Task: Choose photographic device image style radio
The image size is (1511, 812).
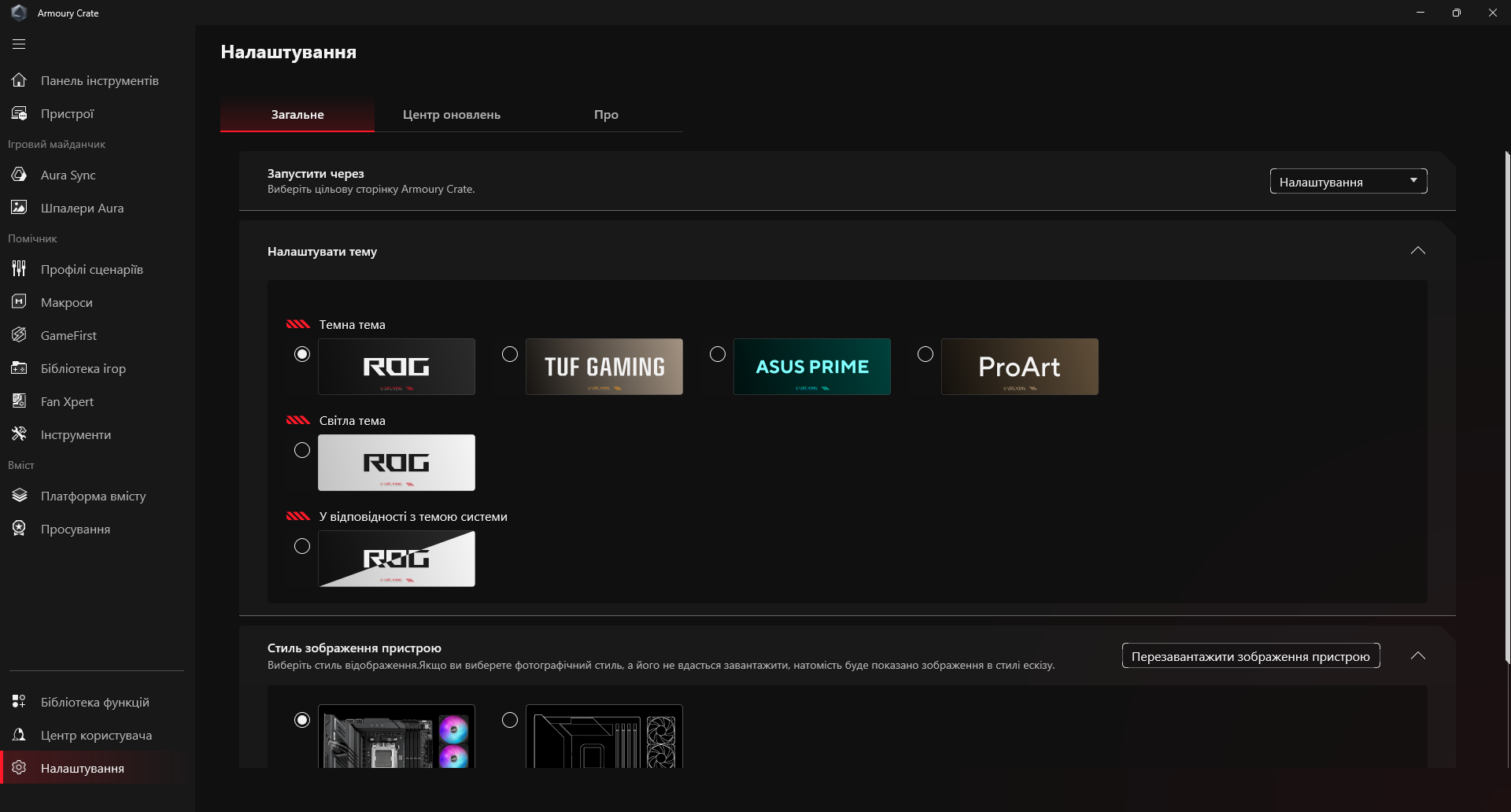Action: pos(302,720)
